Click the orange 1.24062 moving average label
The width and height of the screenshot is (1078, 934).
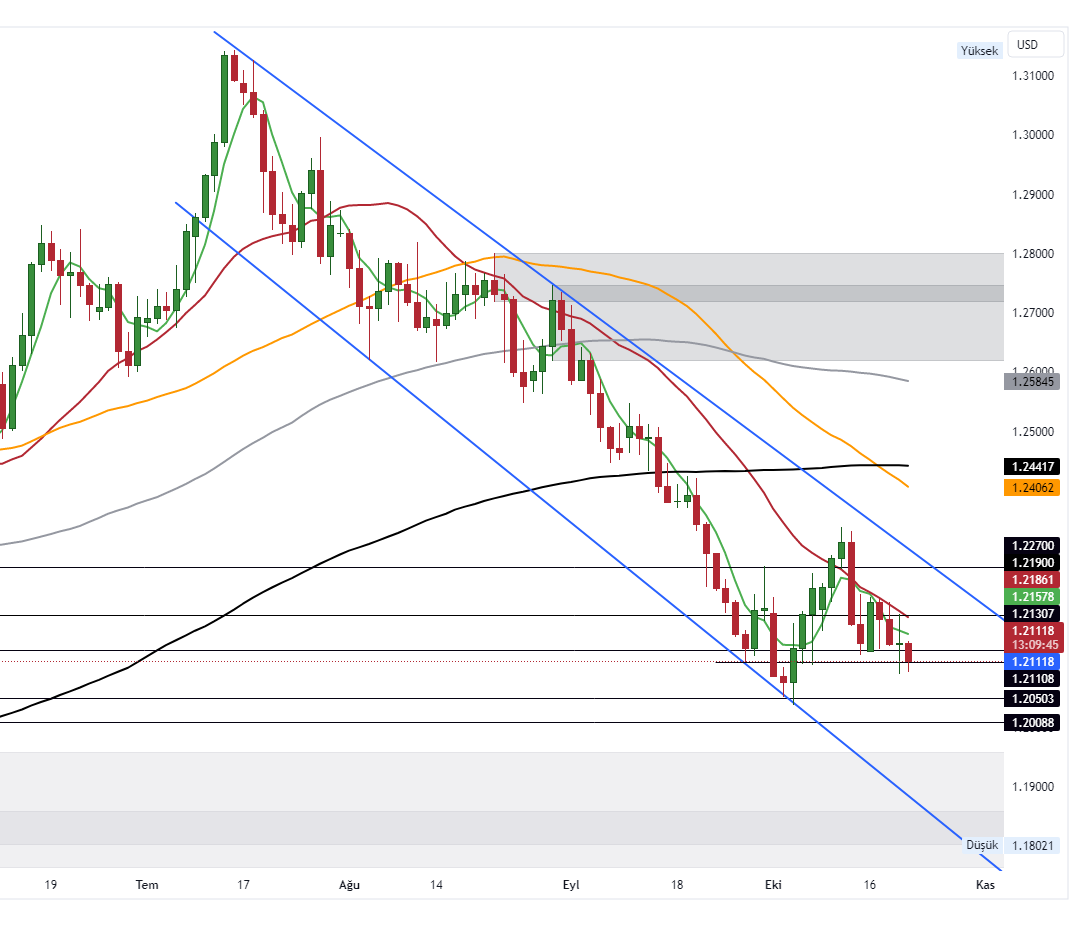(x=1033, y=487)
